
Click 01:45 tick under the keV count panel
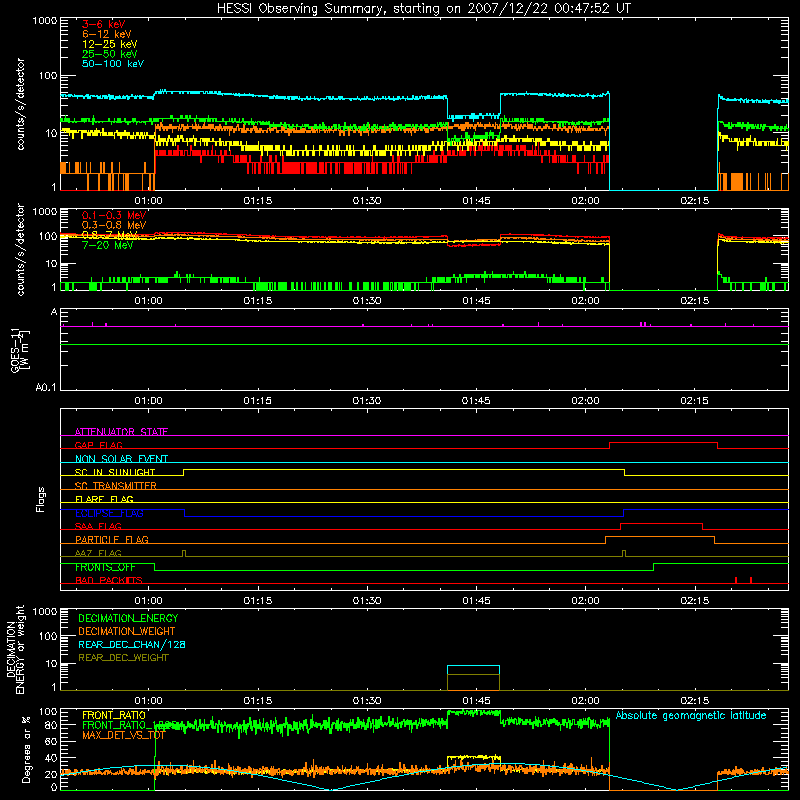pyautogui.click(x=476, y=201)
